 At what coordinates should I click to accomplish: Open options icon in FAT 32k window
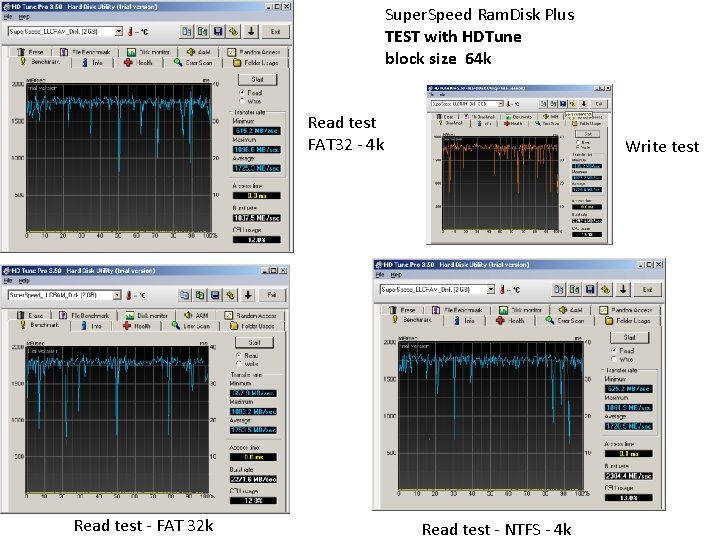pos(231,295)
